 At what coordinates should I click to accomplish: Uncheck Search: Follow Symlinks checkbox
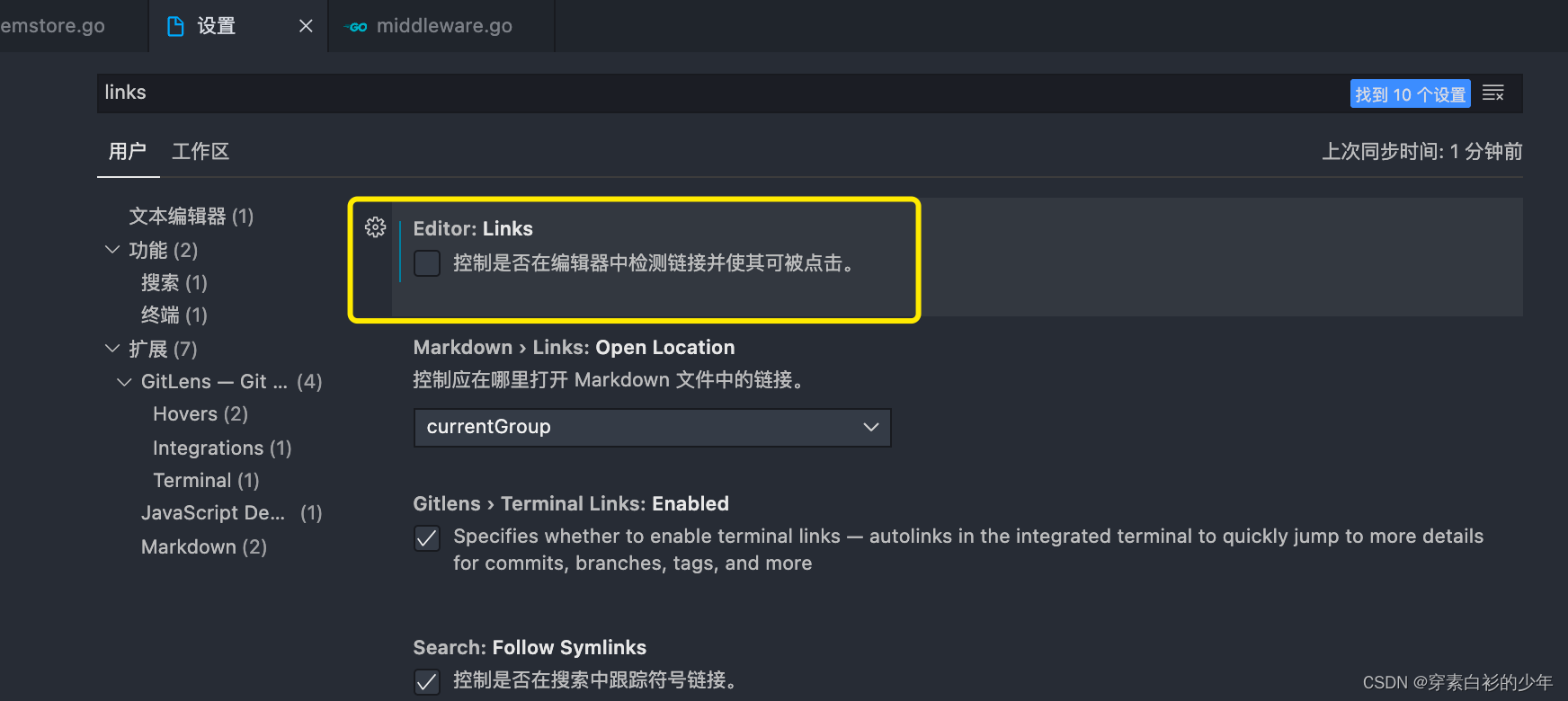[x=427, y=681]
